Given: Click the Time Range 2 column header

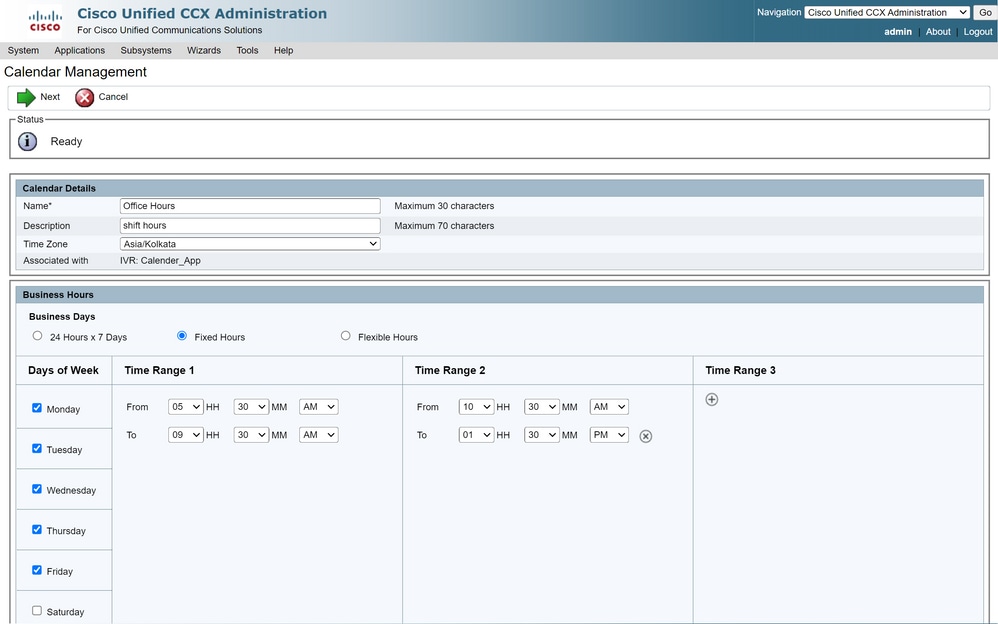Looking at the screenshot, I should pyautogui.click(x=450, y=371).
